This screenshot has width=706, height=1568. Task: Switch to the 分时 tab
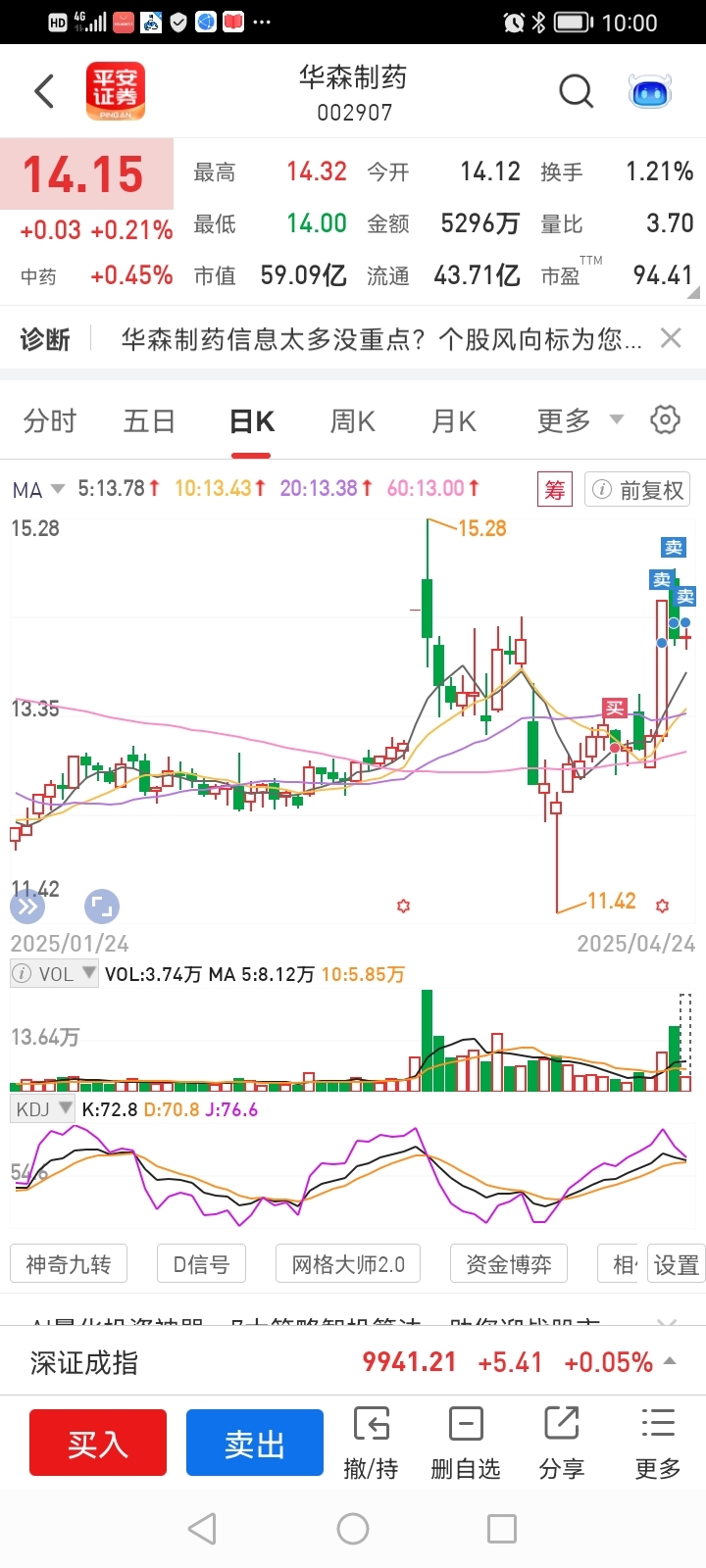[x=50, y=421]
